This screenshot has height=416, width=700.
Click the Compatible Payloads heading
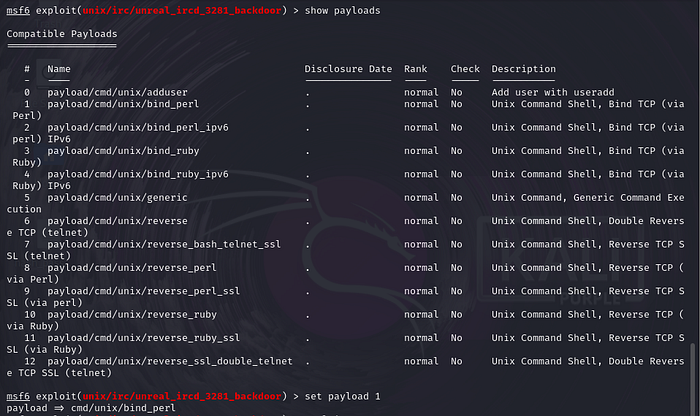61,34
